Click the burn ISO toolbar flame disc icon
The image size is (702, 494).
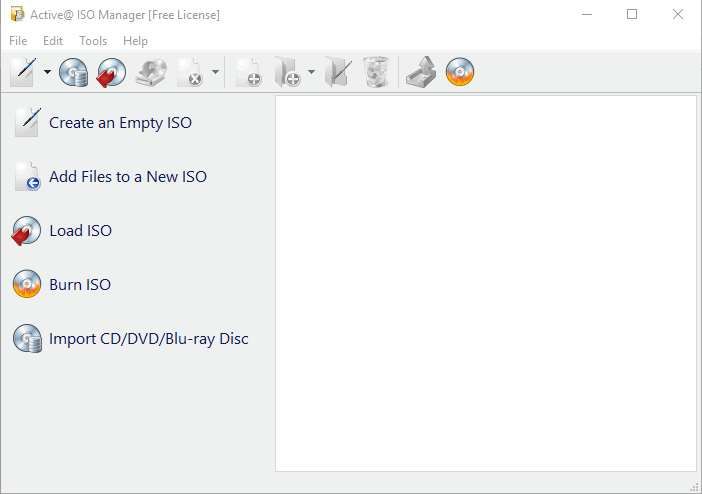(x=460, y=72)
